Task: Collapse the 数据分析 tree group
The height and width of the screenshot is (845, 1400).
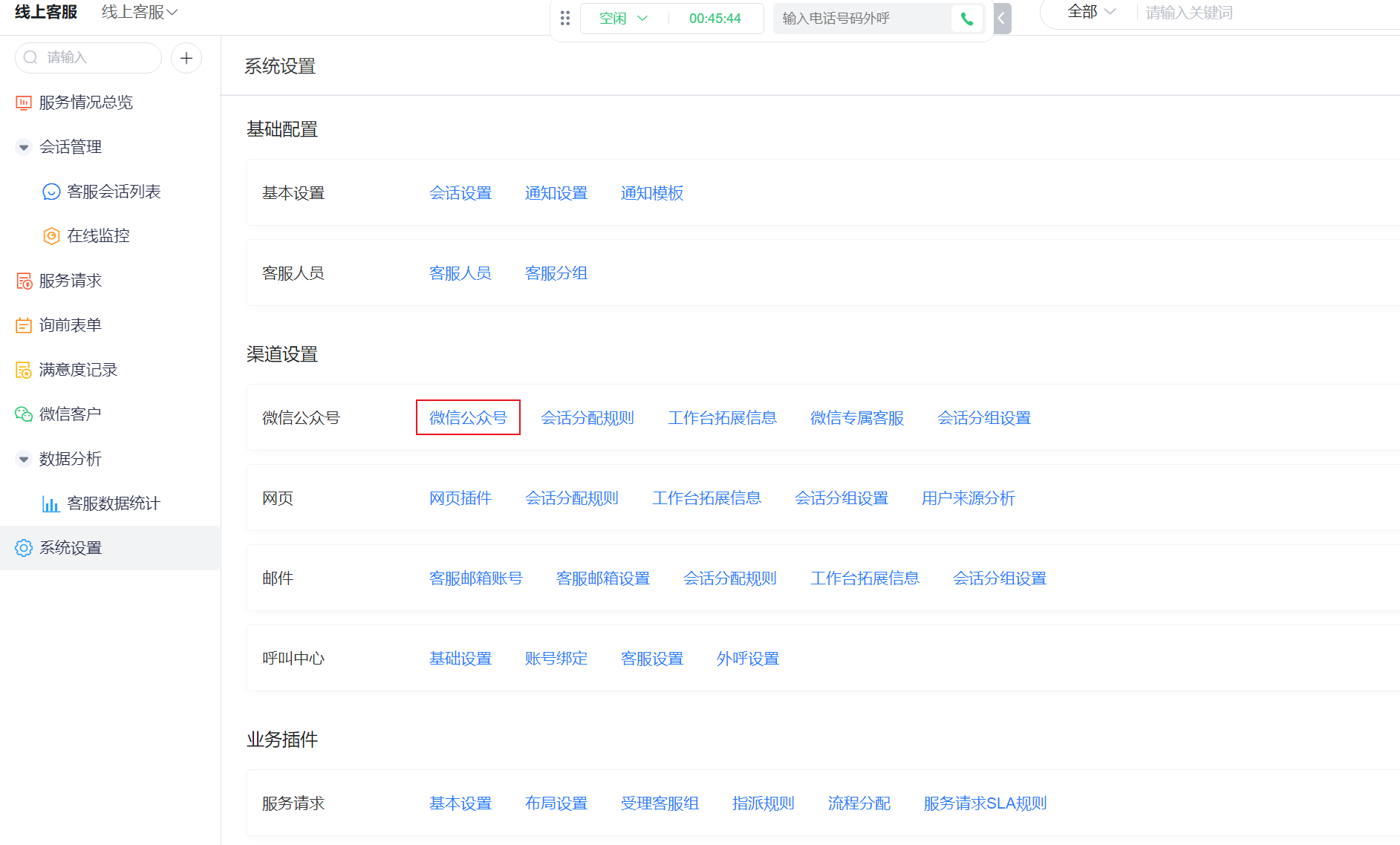Action: point(24,459)
